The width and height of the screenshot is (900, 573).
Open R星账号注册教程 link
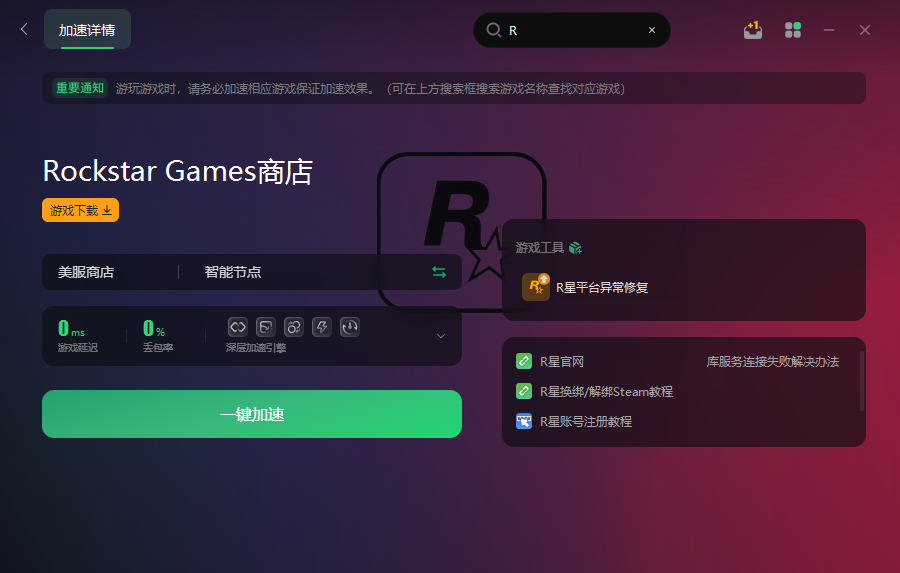tap(586, 421)
